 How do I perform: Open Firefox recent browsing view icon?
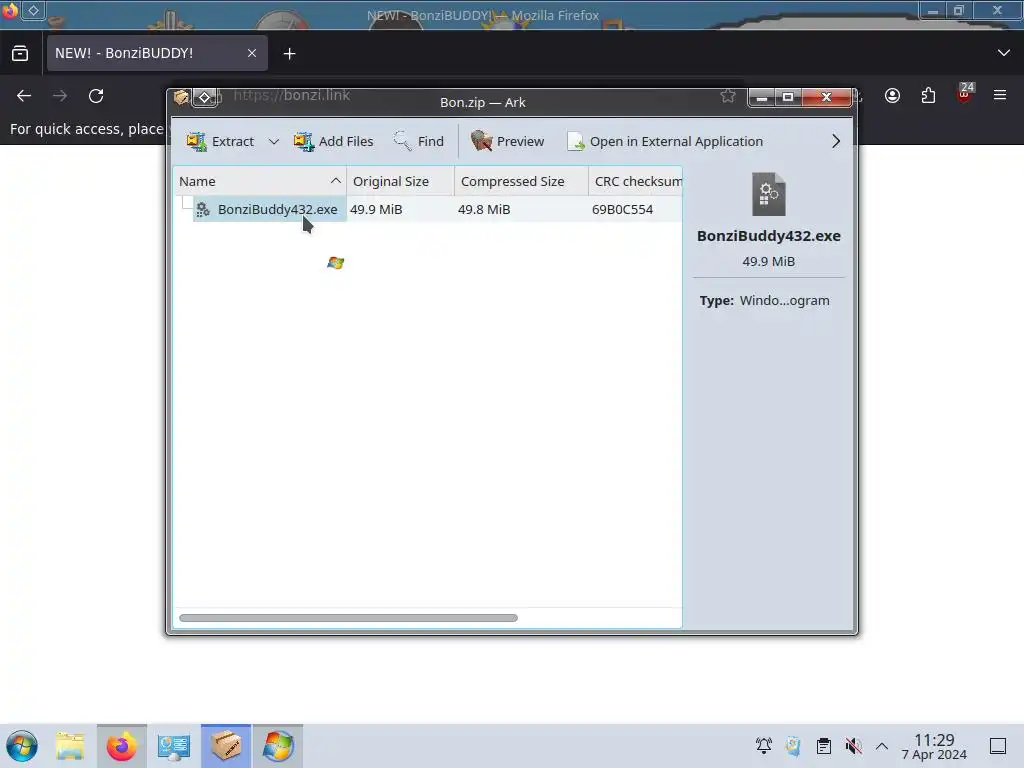click(20, 54)
